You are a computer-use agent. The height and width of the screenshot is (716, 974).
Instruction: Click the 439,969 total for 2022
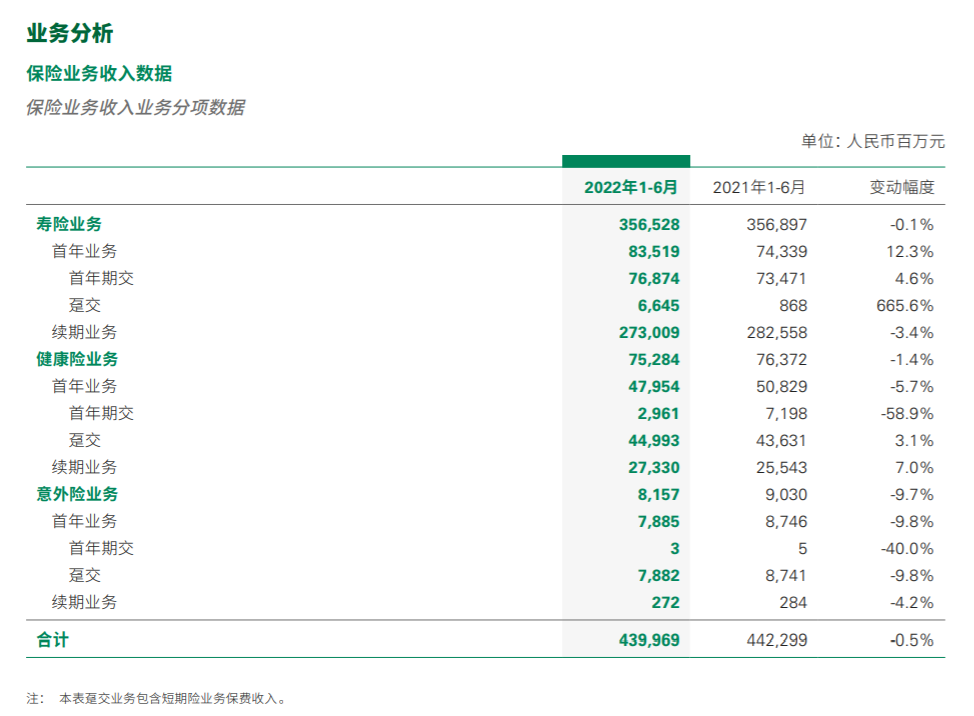pyautogui.click(x=649, y=640)
